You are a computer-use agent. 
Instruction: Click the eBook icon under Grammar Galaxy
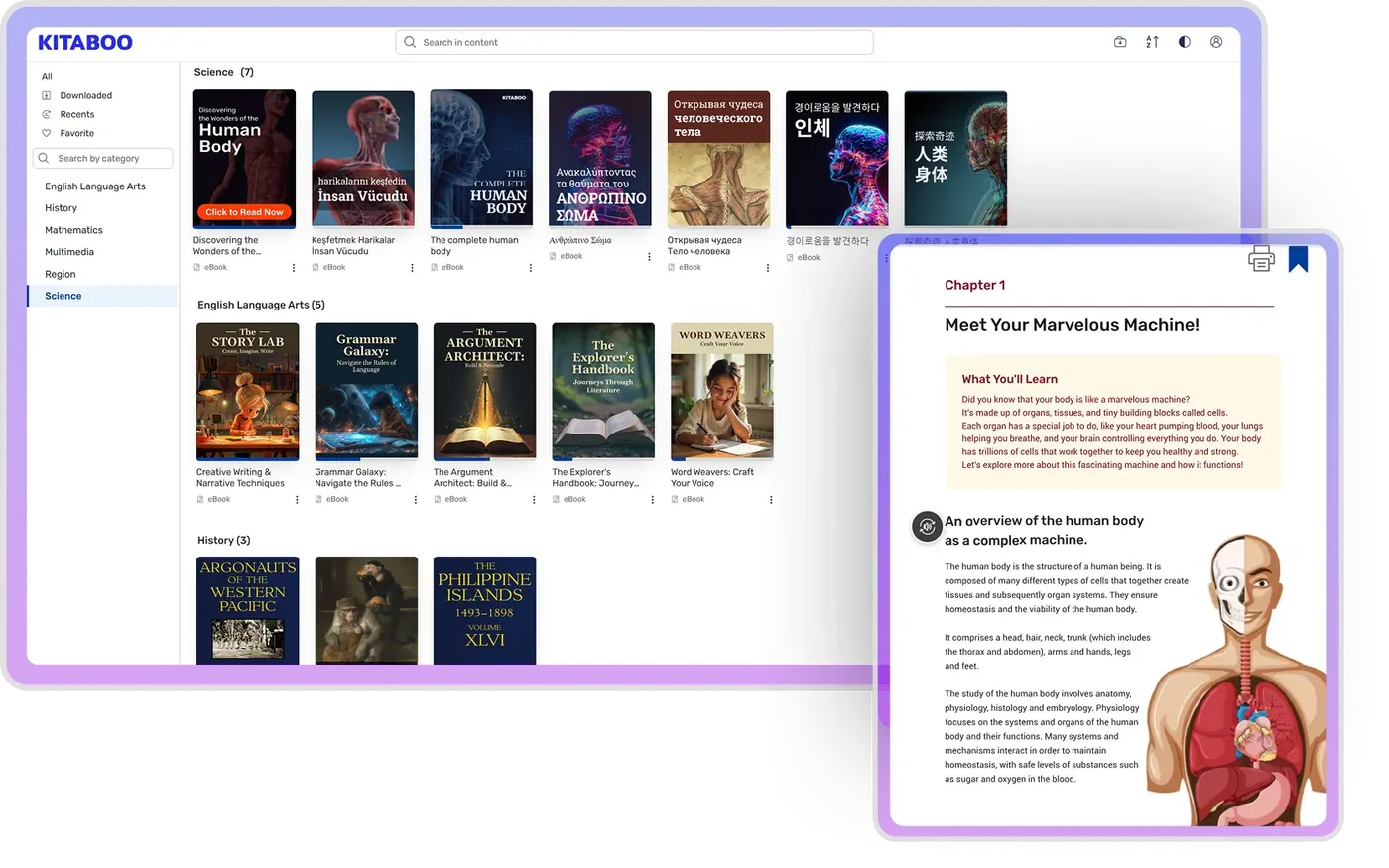pyautogui.click(x=318, y=499)
